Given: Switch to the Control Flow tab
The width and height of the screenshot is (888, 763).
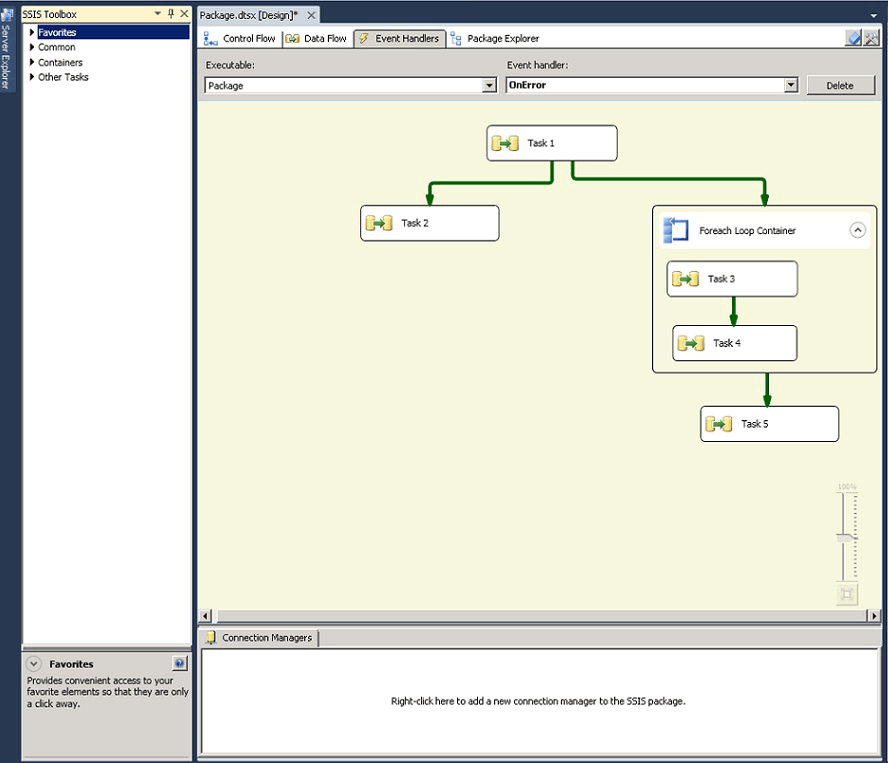Looking at the screenshot, I should pos(239,38).
